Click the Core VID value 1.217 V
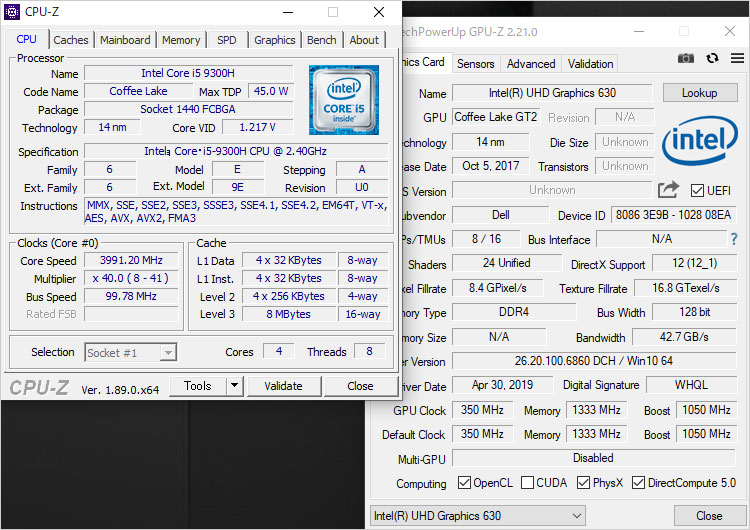Image resolution: width=750 pixels, height=530 pixels. coord(257,127)
